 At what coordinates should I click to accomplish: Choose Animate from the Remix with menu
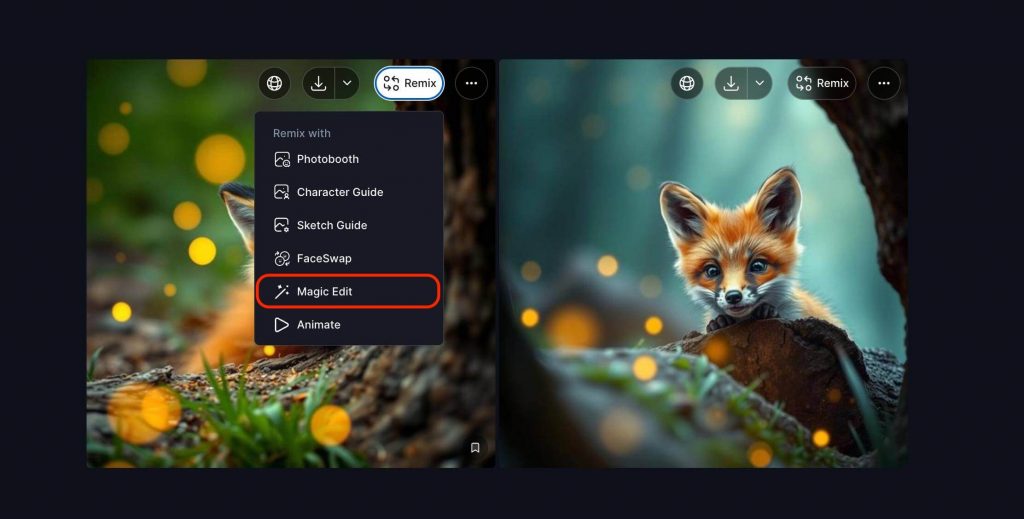click(x=318, y=325)
